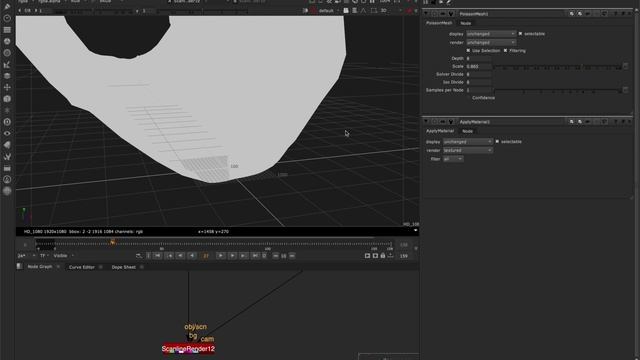Open the Color nodes wheel icon
Viewport: 640px width, 360px height.
click(7, 41)
